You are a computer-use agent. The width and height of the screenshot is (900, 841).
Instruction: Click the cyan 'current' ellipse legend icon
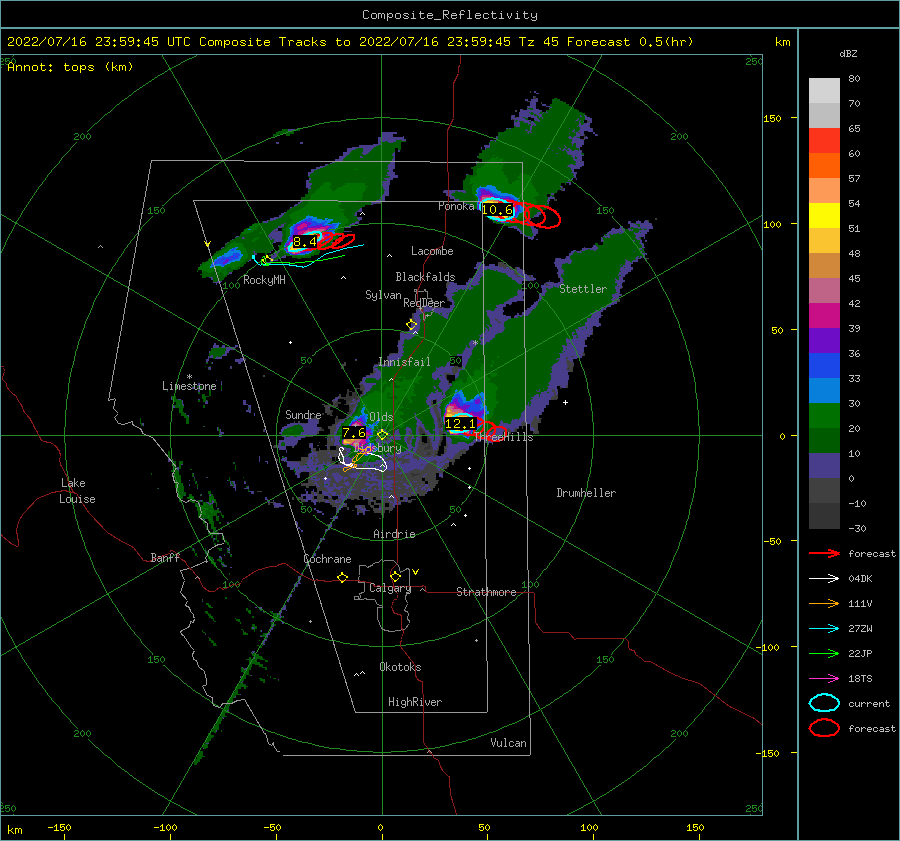click(824, 703)
